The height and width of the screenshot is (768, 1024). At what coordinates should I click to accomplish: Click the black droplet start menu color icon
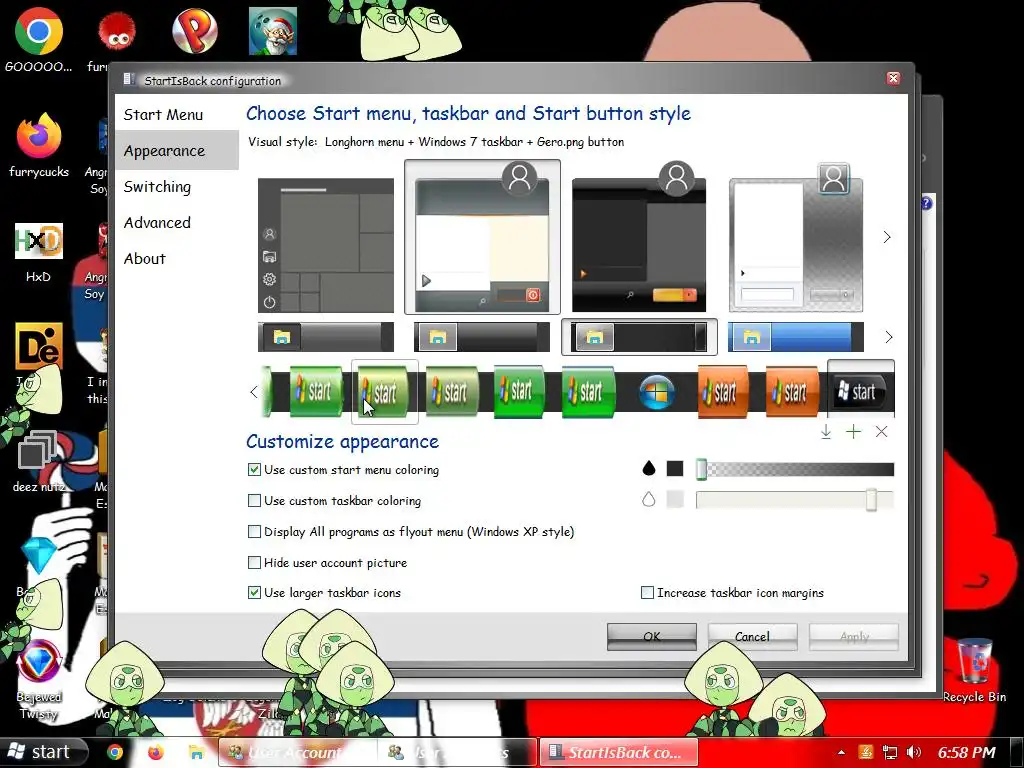pos(648,468)
